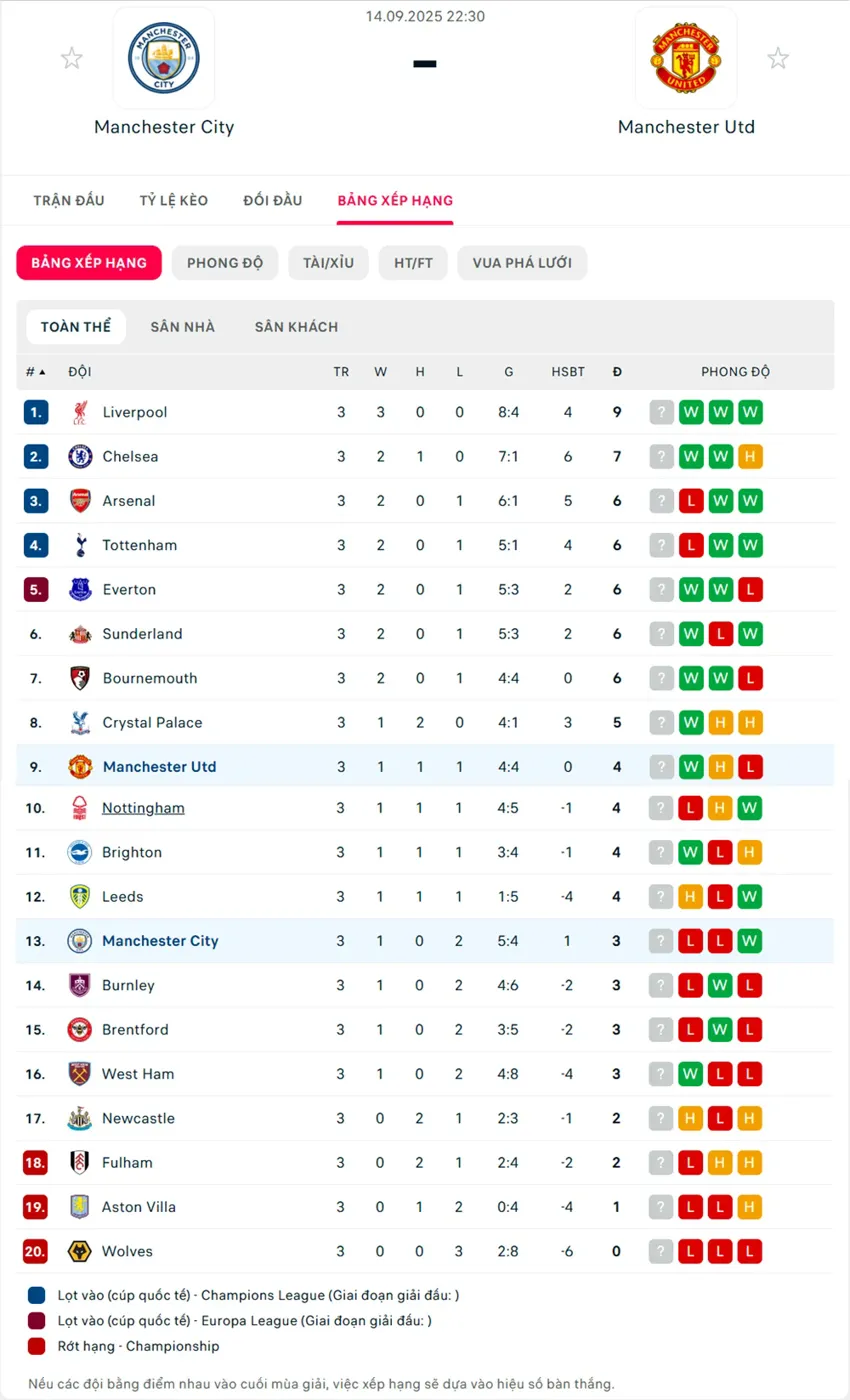Favorite Manchester City with the star
This screenshot has height=1400, width=850.
click(x=72, y=59)
